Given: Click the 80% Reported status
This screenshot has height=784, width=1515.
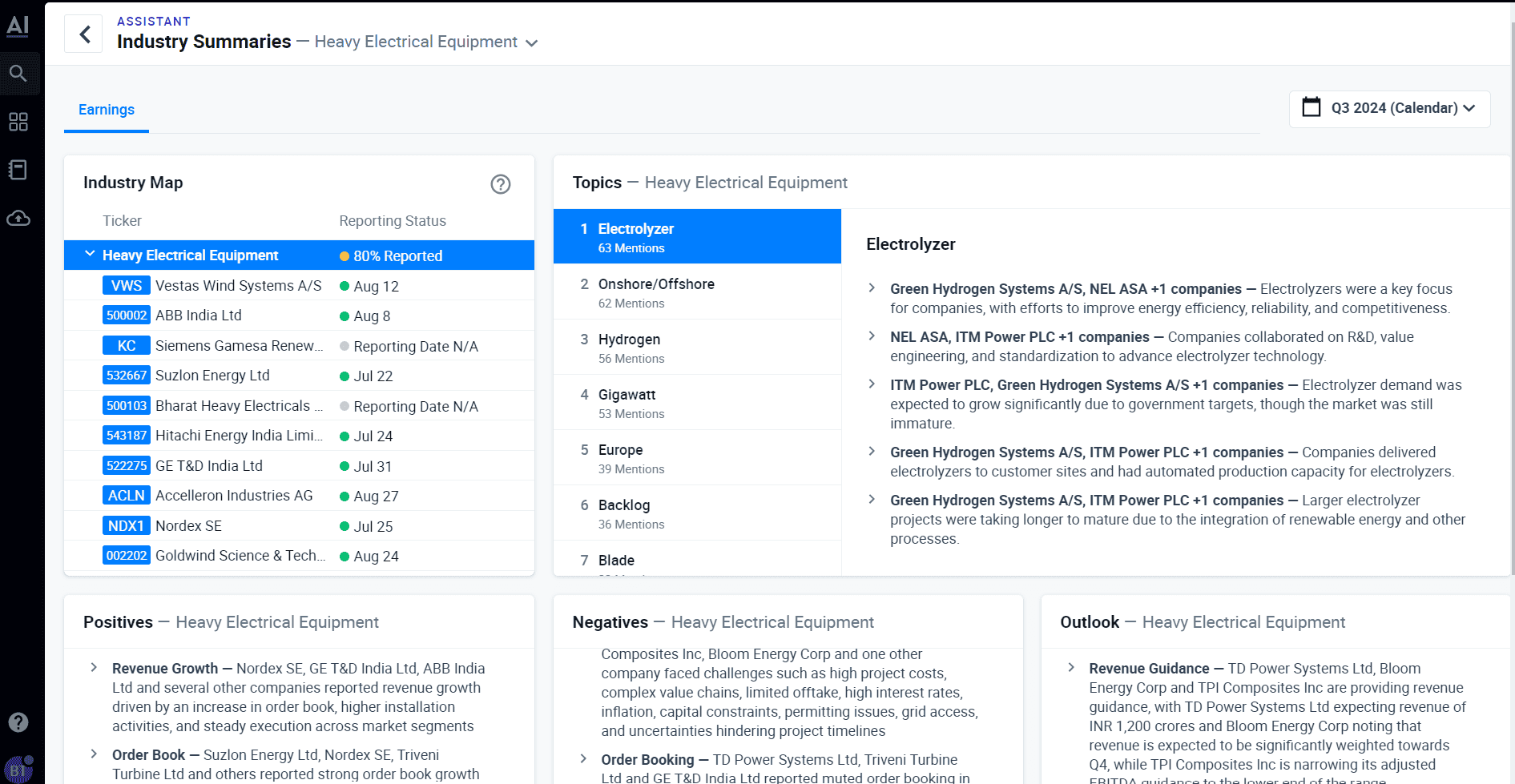Looking at the screenshot, I should (x=391, y=256).
